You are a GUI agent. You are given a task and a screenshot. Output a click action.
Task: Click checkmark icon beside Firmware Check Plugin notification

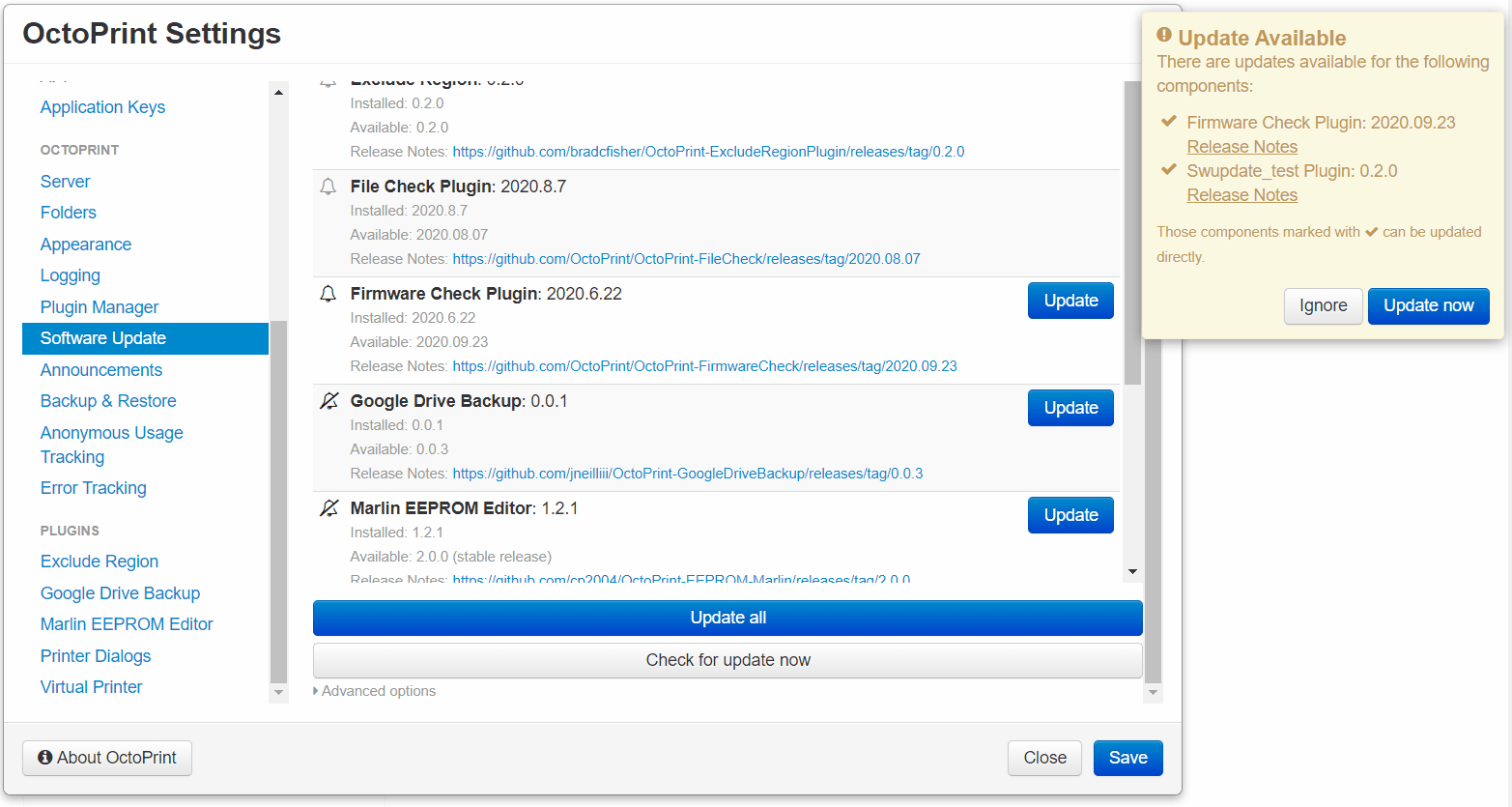1169,122
